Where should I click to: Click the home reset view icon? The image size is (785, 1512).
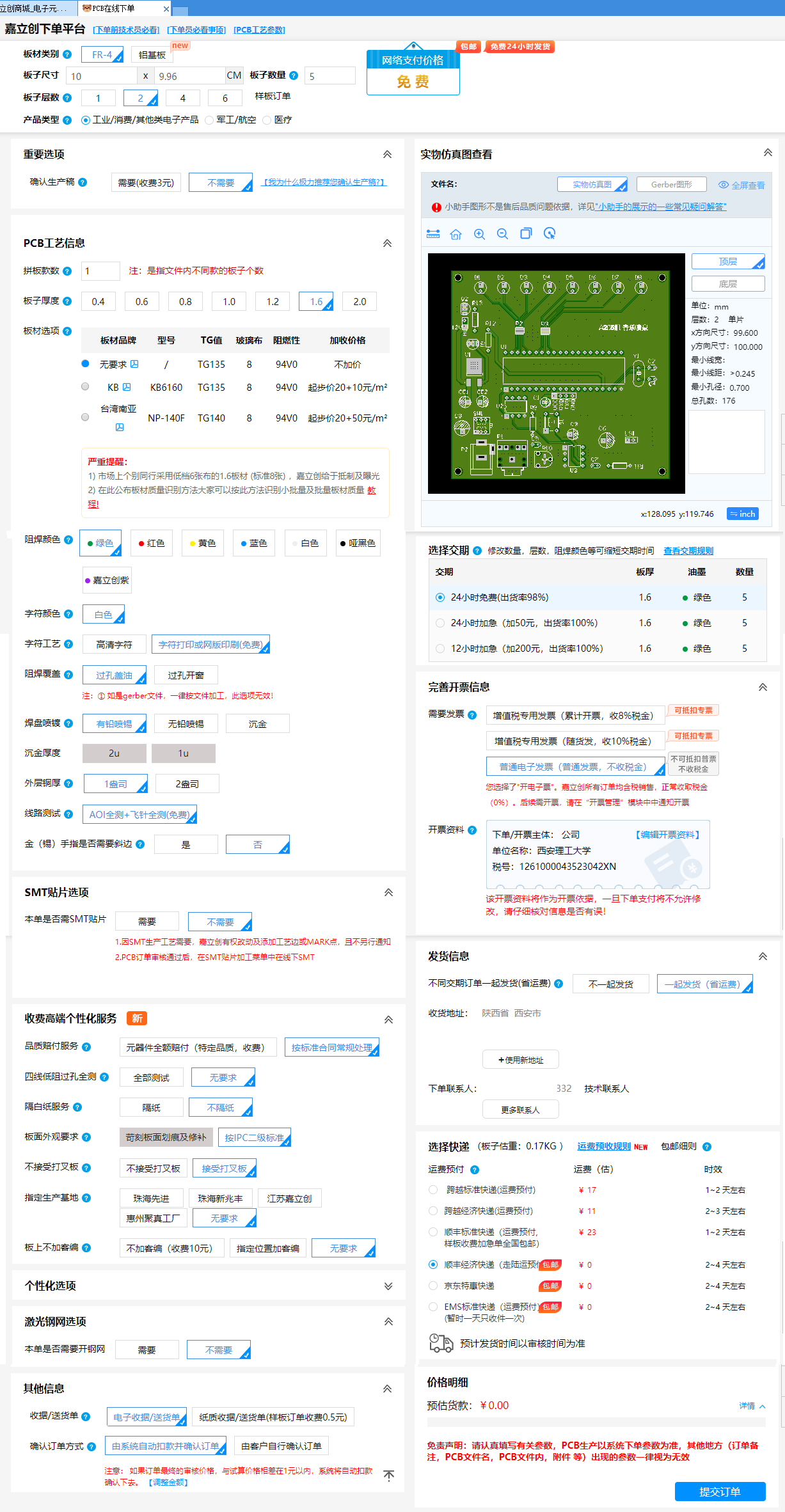[456, 234]
